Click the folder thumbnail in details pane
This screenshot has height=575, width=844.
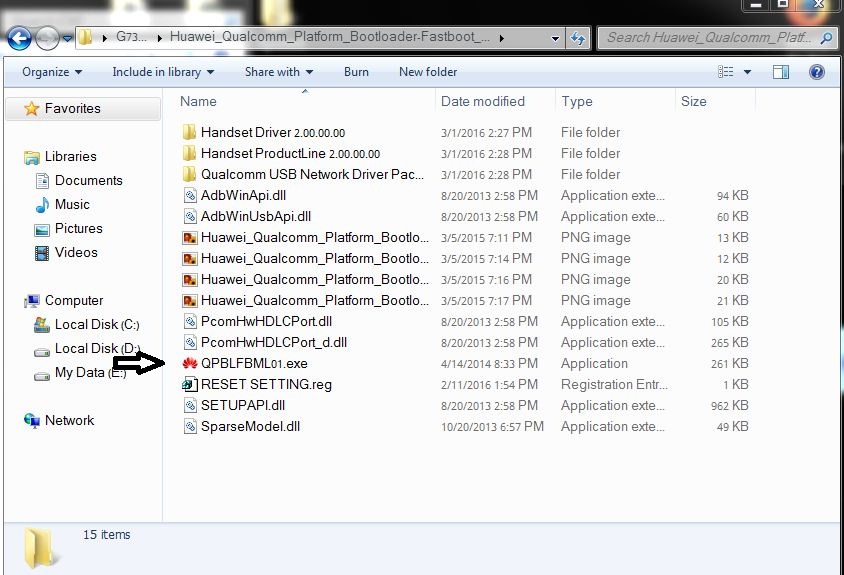coord(40,548)
